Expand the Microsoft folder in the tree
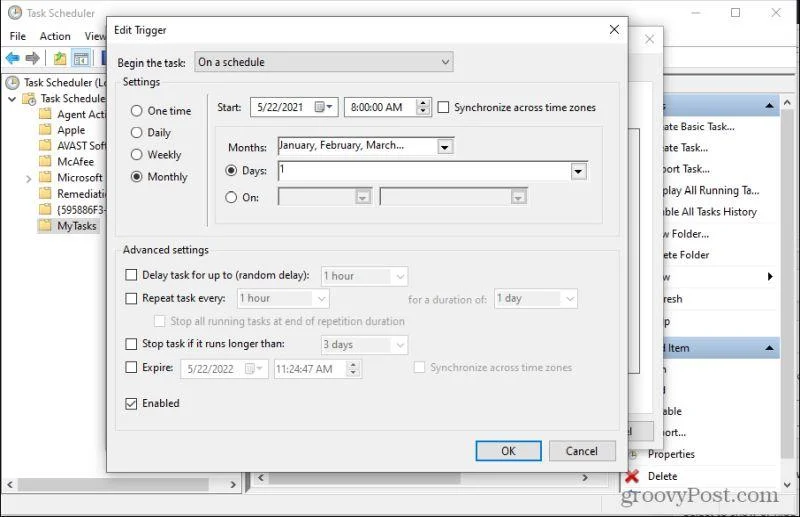 click(x=29, y=178)
